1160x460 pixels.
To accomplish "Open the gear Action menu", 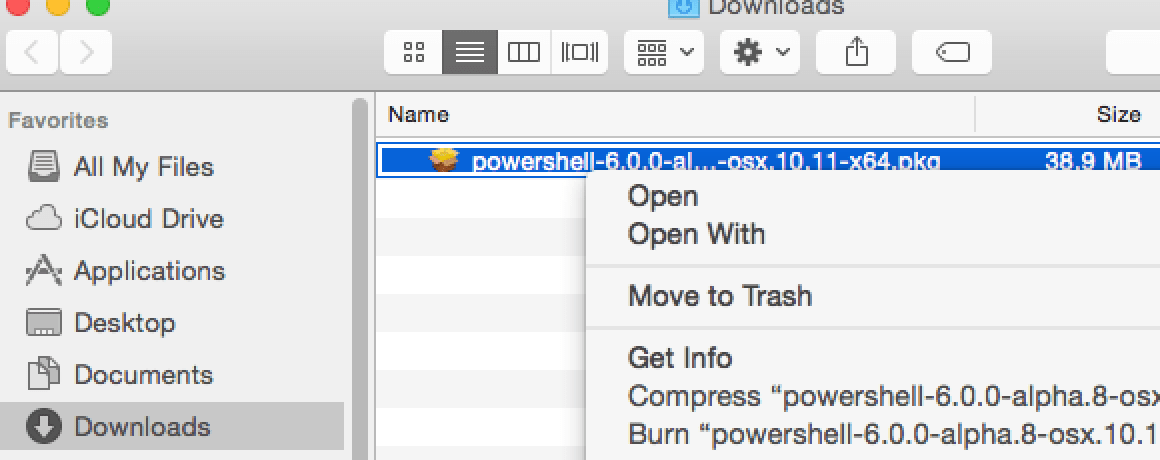I will [x=760, y=53].
